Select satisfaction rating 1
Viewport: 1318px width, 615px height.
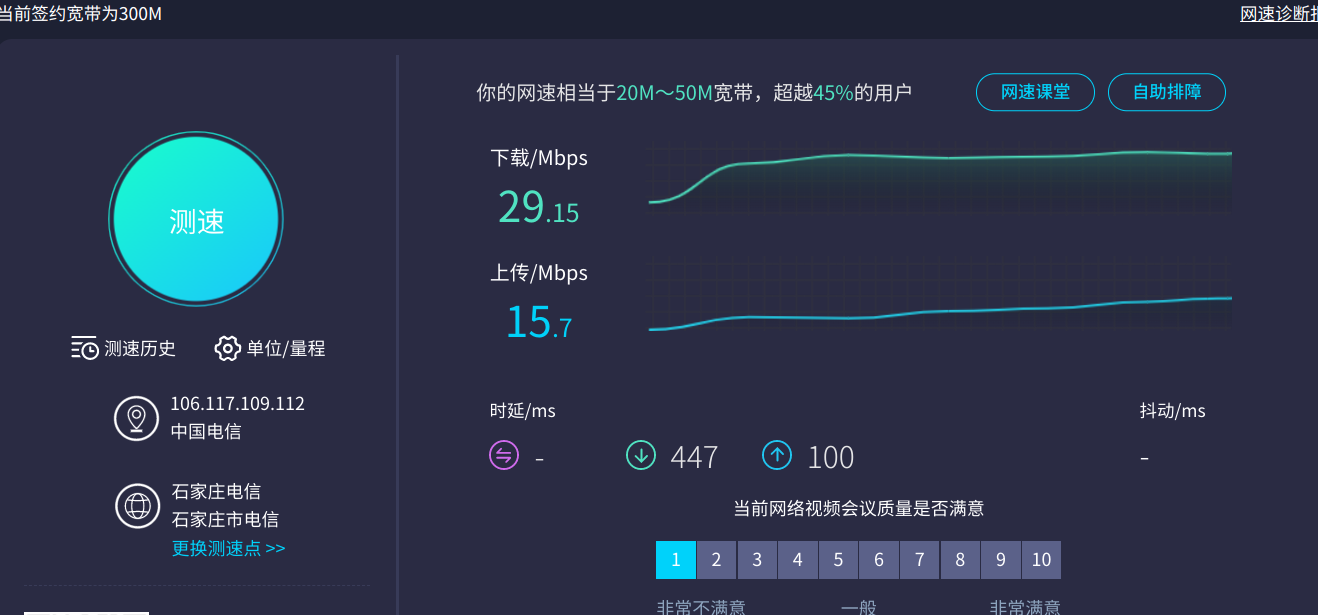[x=676, y=560]
